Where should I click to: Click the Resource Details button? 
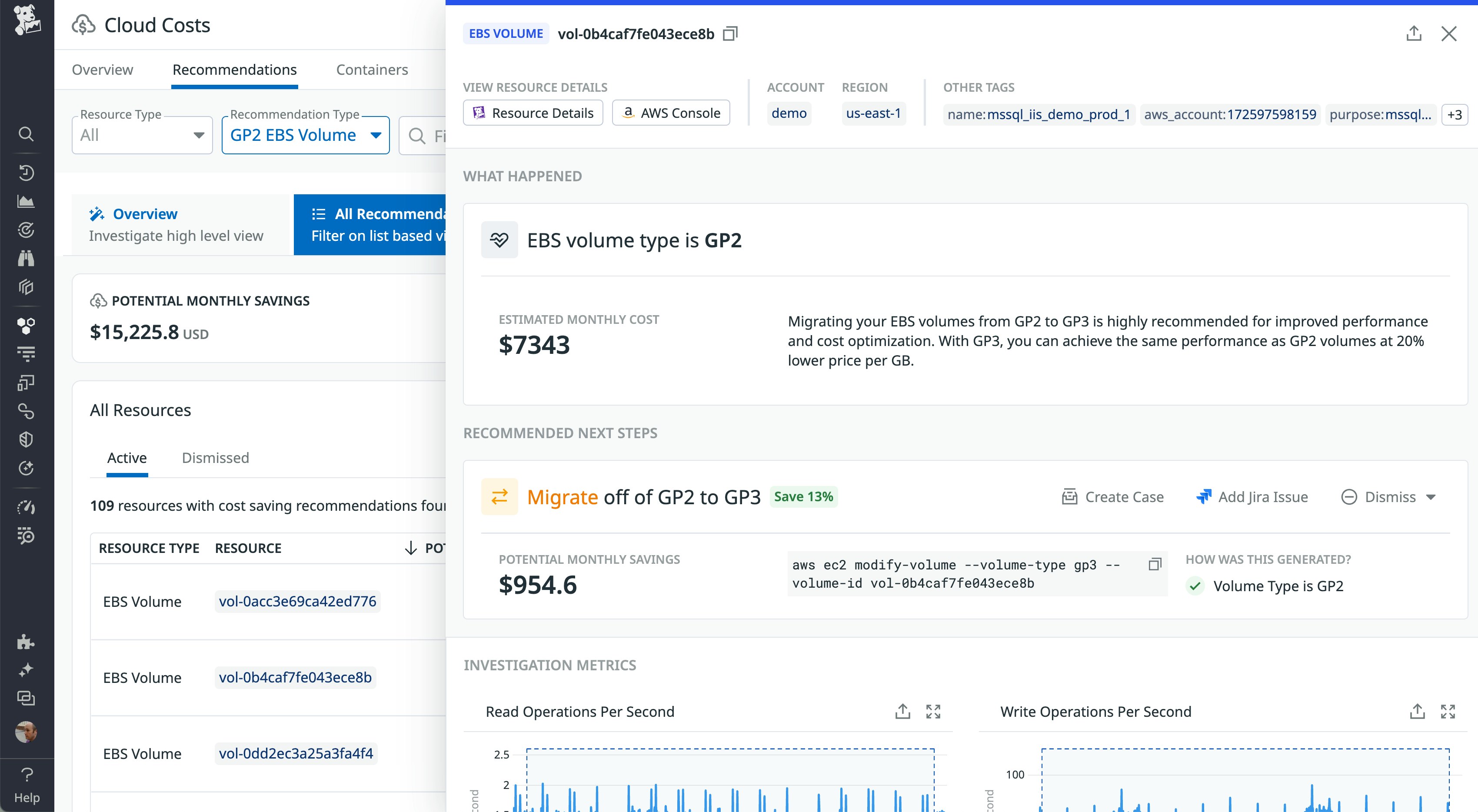[533, 113]
